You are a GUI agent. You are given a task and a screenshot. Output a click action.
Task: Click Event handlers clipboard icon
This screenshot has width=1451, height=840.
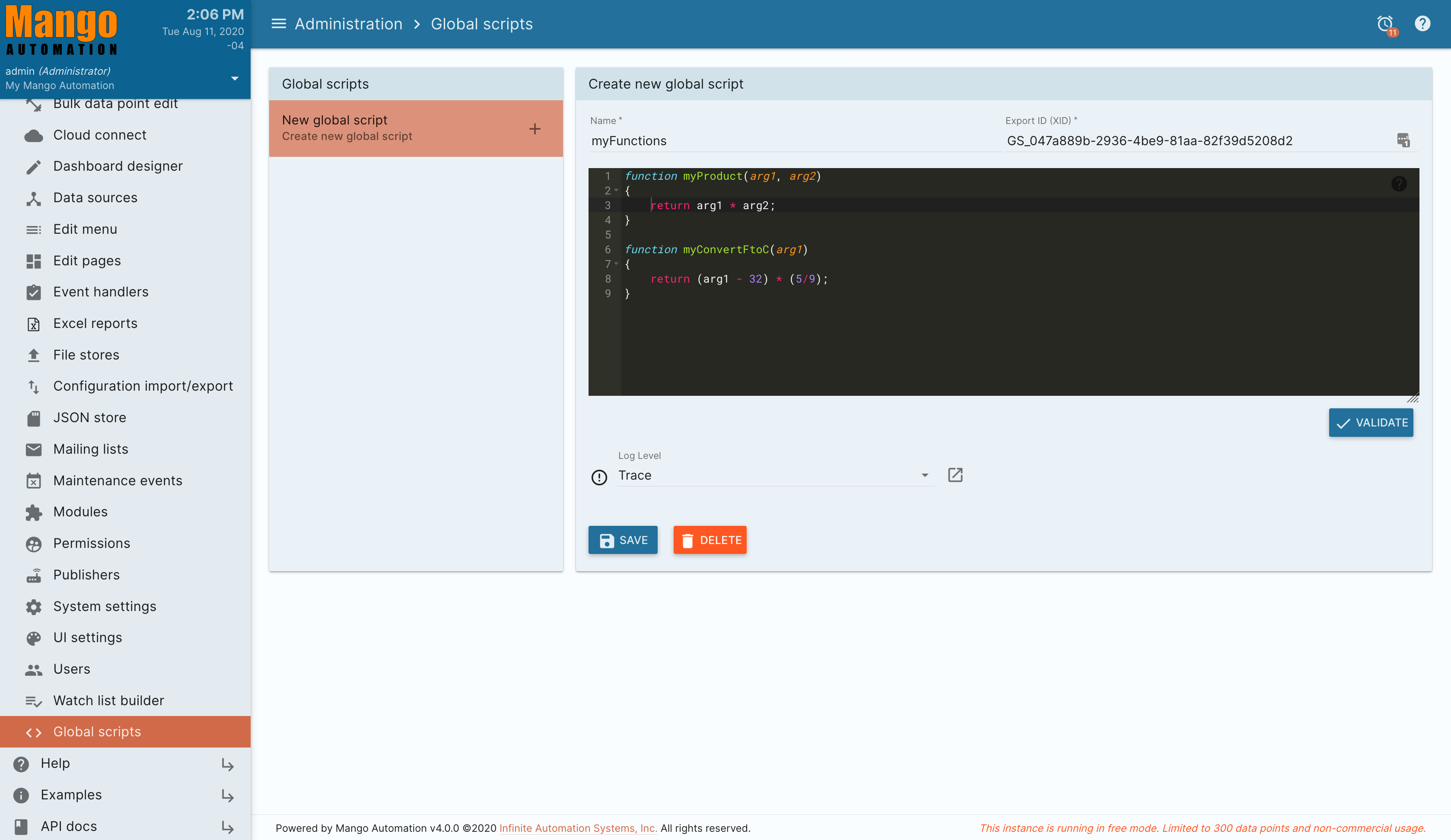(33, 293)
